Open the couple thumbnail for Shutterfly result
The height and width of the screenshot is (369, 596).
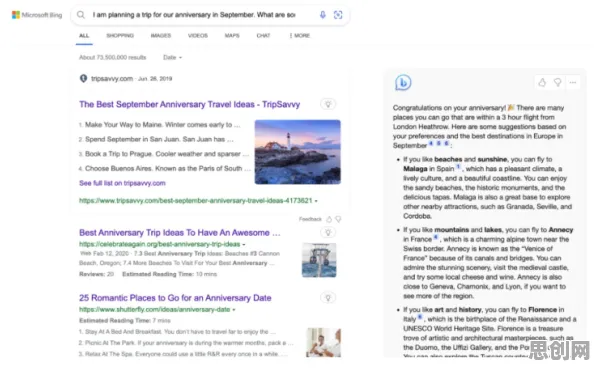(323, 342)
